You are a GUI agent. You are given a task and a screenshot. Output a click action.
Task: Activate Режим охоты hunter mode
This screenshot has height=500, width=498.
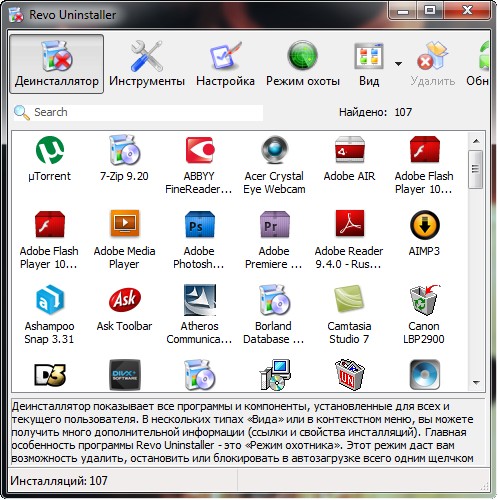click(x=303, y=64)
